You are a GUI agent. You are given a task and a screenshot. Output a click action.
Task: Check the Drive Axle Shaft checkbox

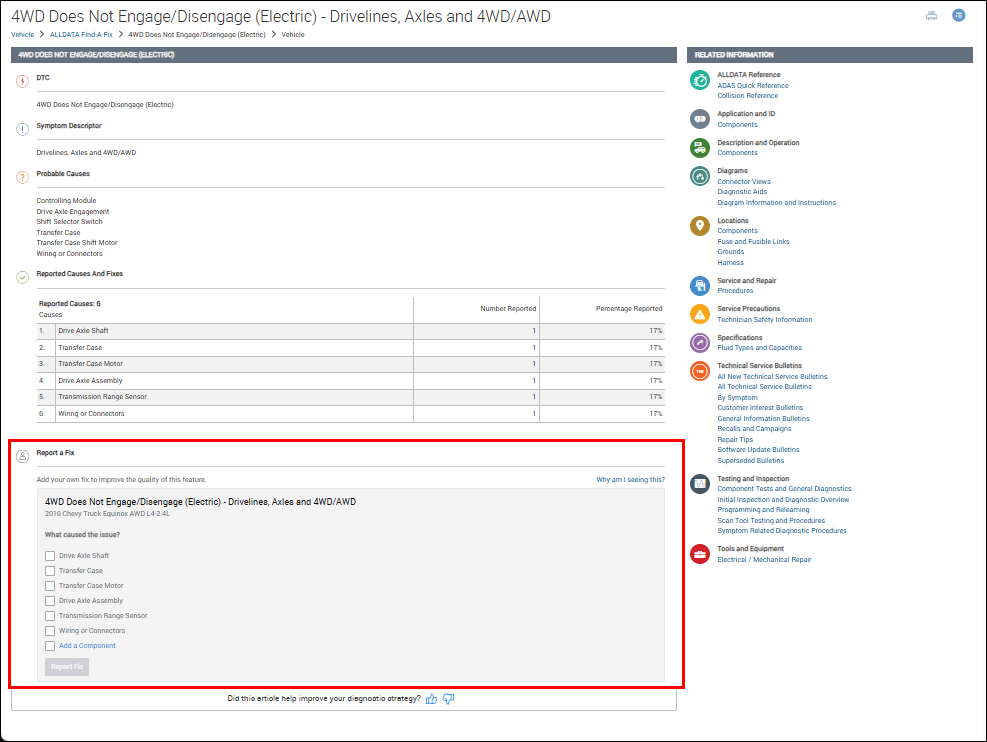click(x=50, y=556)
